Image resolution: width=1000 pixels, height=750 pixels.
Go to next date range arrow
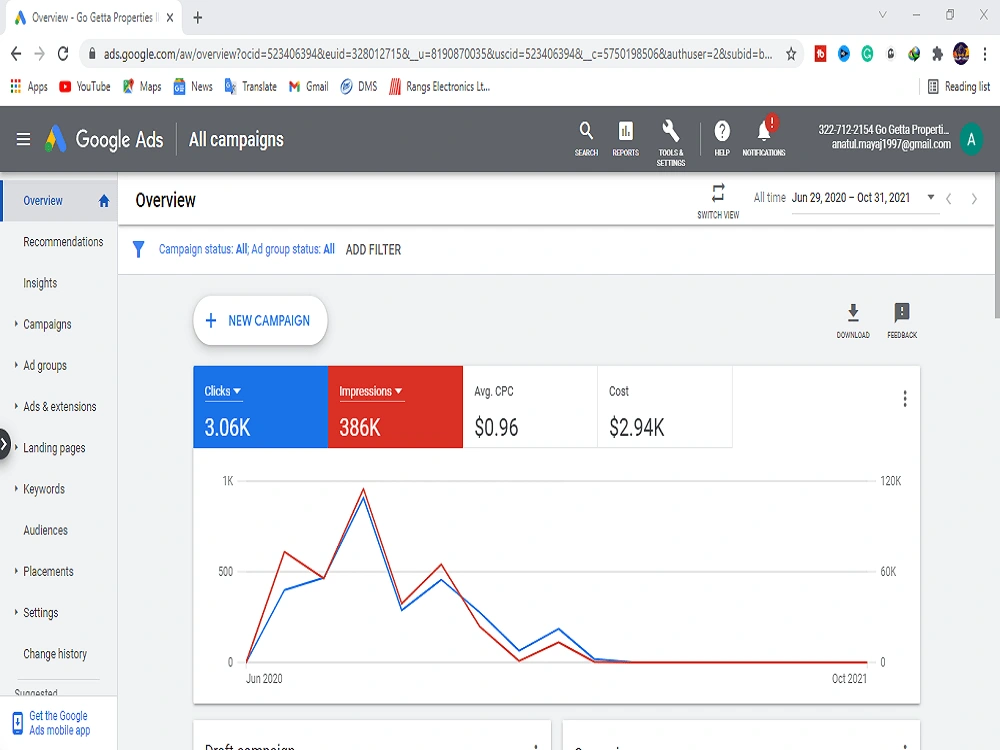(x=974, y=199)
